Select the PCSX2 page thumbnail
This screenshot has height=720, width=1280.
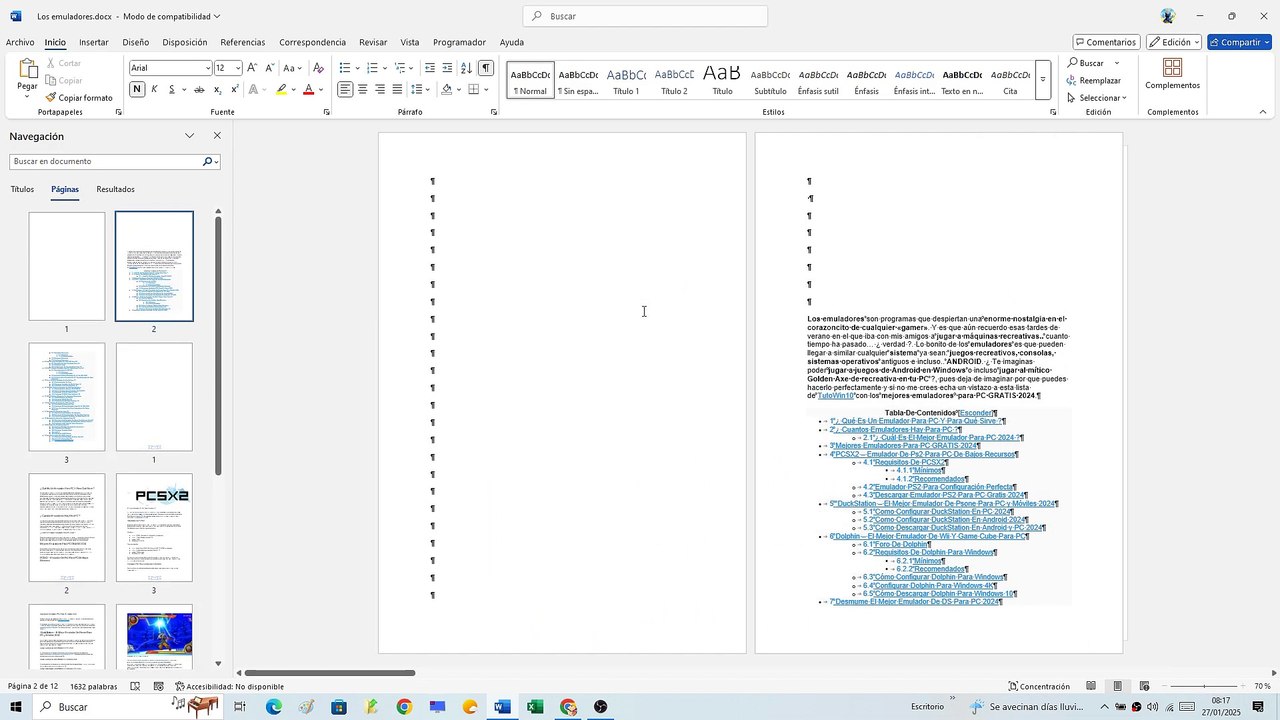[x=154, y=527]
